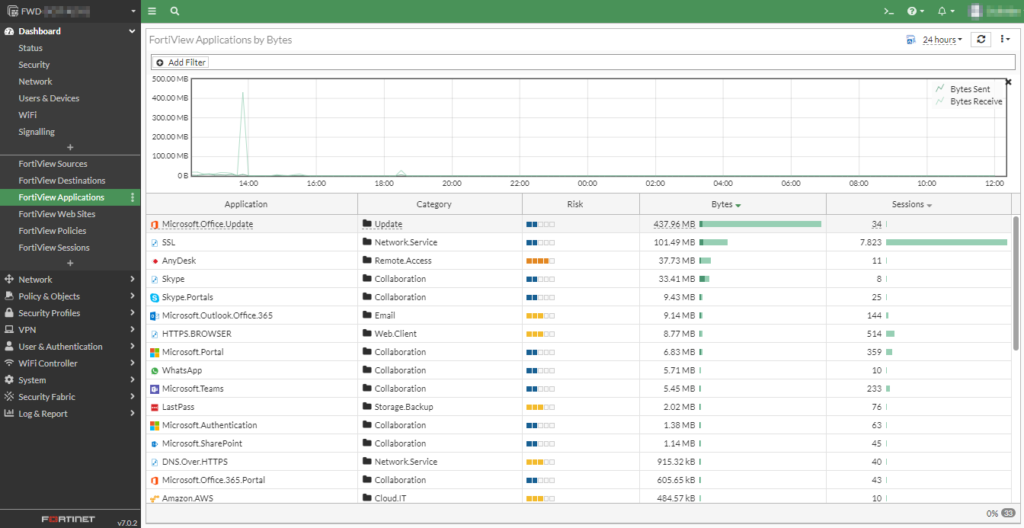1024x528 pixels.
Task: Click Add Filter button
Action: tap(182, 62)
